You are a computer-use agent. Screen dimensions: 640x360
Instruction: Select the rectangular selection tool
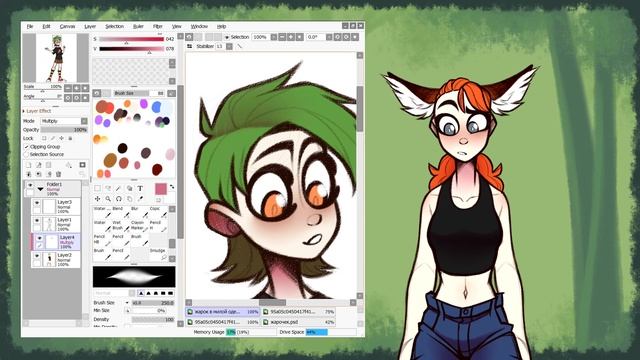click(98, 188)
